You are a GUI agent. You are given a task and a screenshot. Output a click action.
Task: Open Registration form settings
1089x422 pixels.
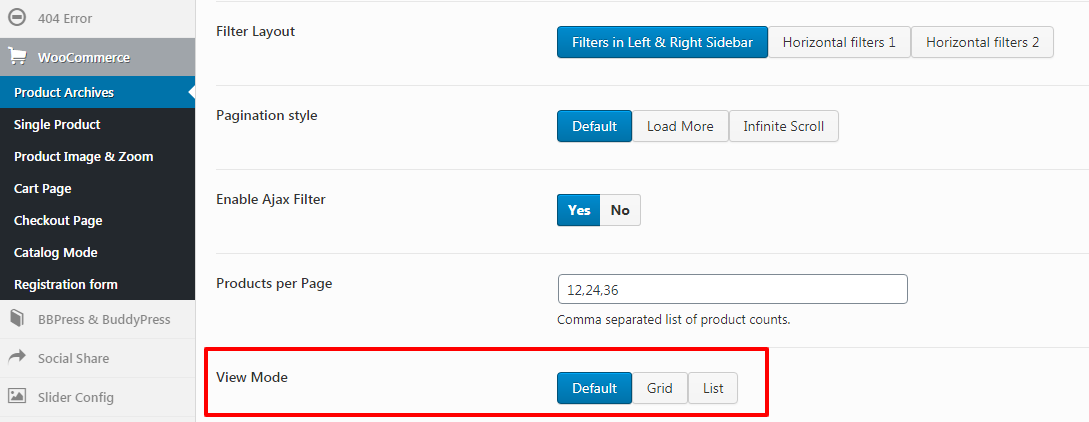pyautogui.click(x=65, y=284)
